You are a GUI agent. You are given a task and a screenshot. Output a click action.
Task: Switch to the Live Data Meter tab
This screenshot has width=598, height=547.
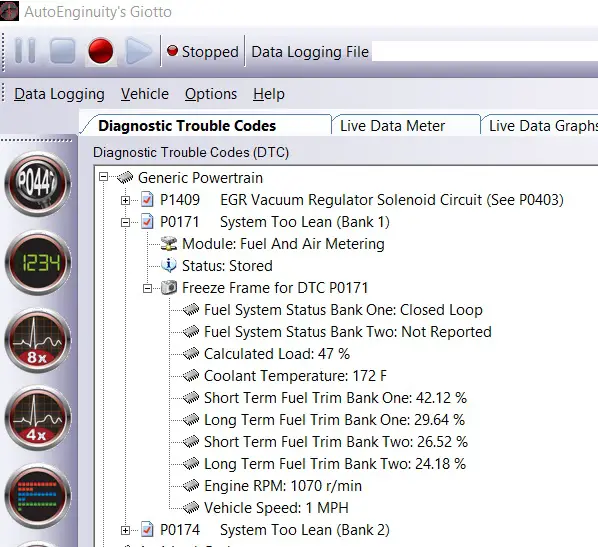tap(392, 126)
